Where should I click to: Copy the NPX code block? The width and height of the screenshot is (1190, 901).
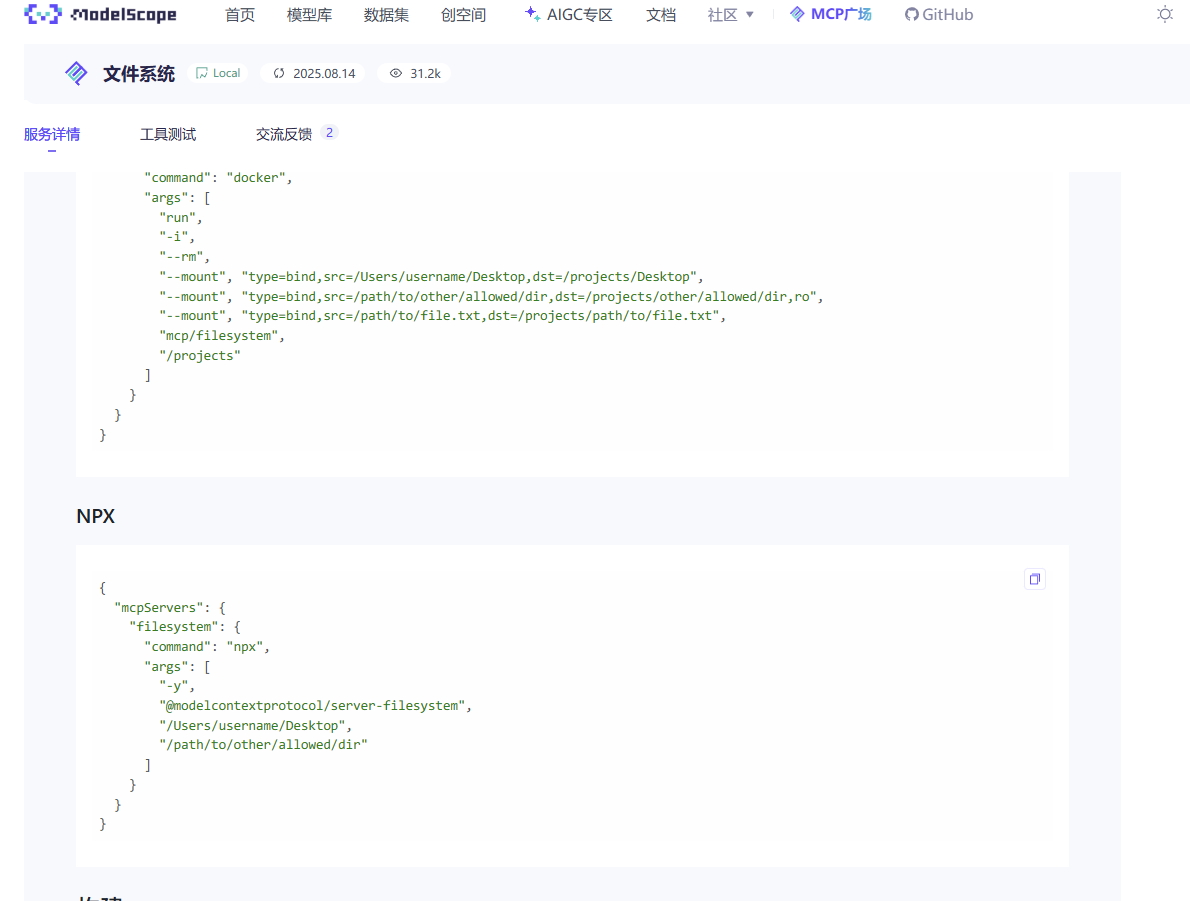coord(1034,579)
